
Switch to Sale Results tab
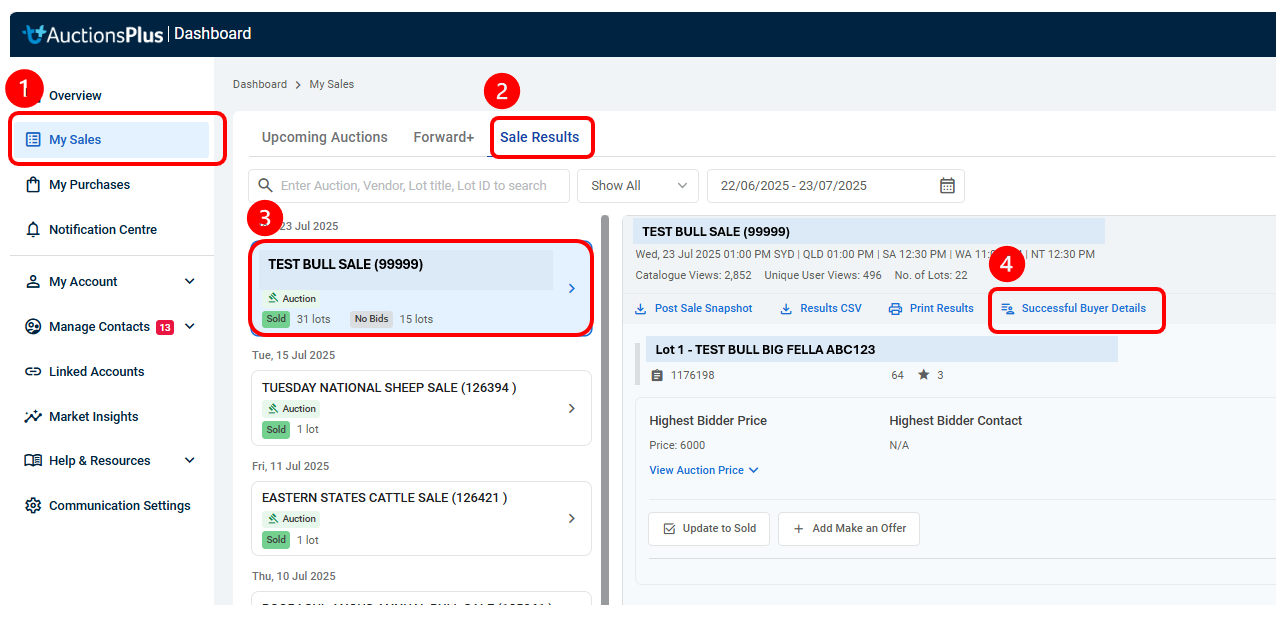click(540, 138)
